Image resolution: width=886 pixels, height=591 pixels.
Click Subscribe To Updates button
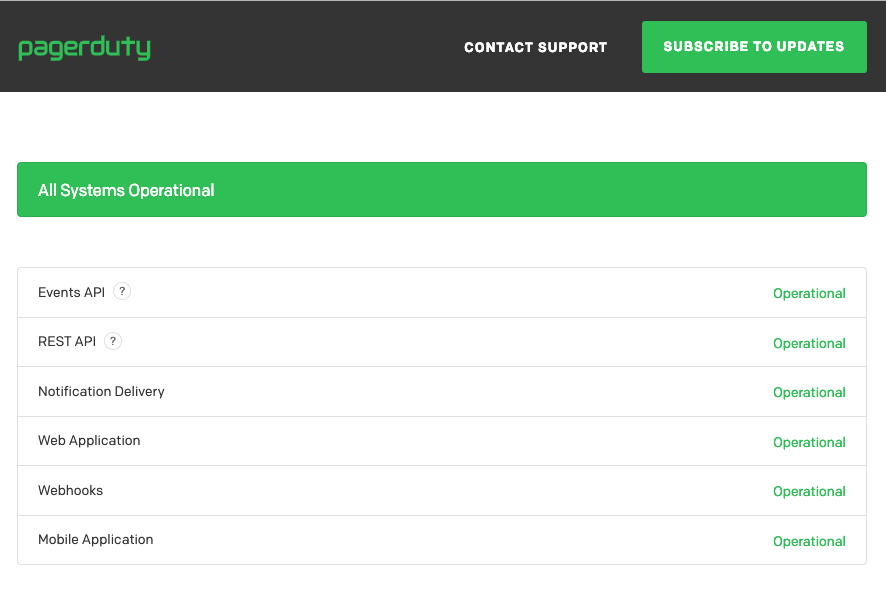click(x=754, y=47)
